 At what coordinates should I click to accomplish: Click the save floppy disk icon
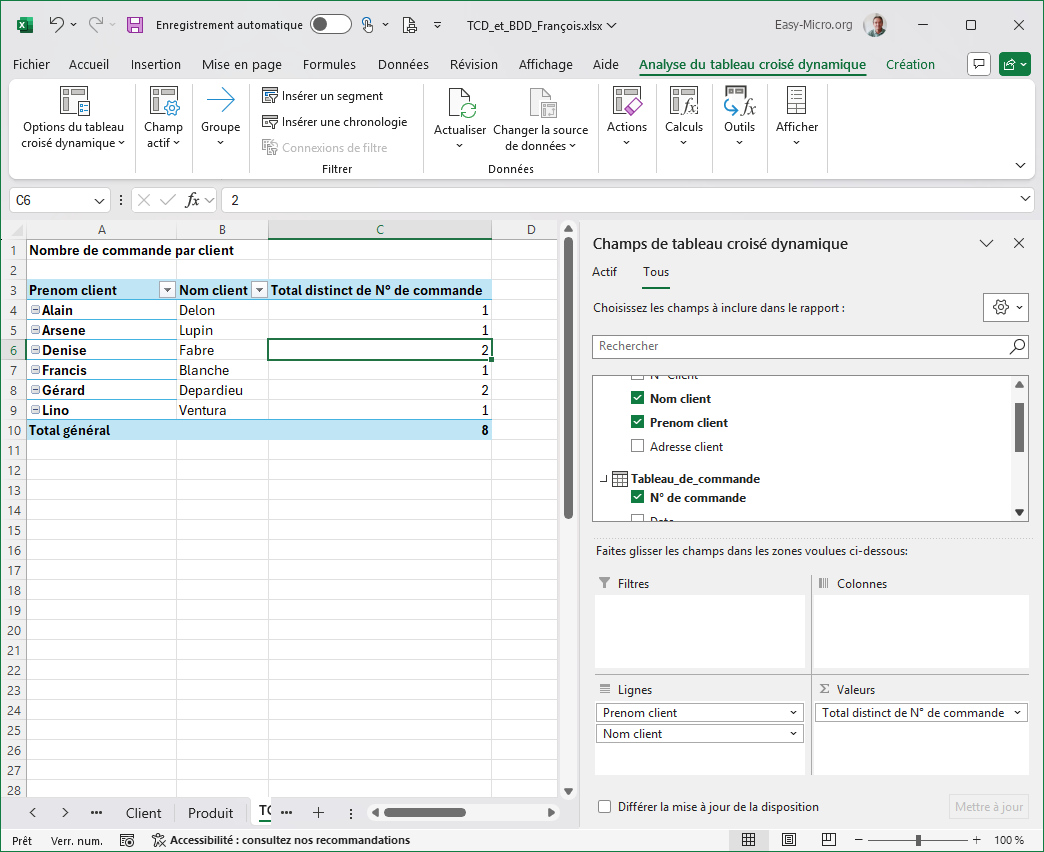pos(135,25)
